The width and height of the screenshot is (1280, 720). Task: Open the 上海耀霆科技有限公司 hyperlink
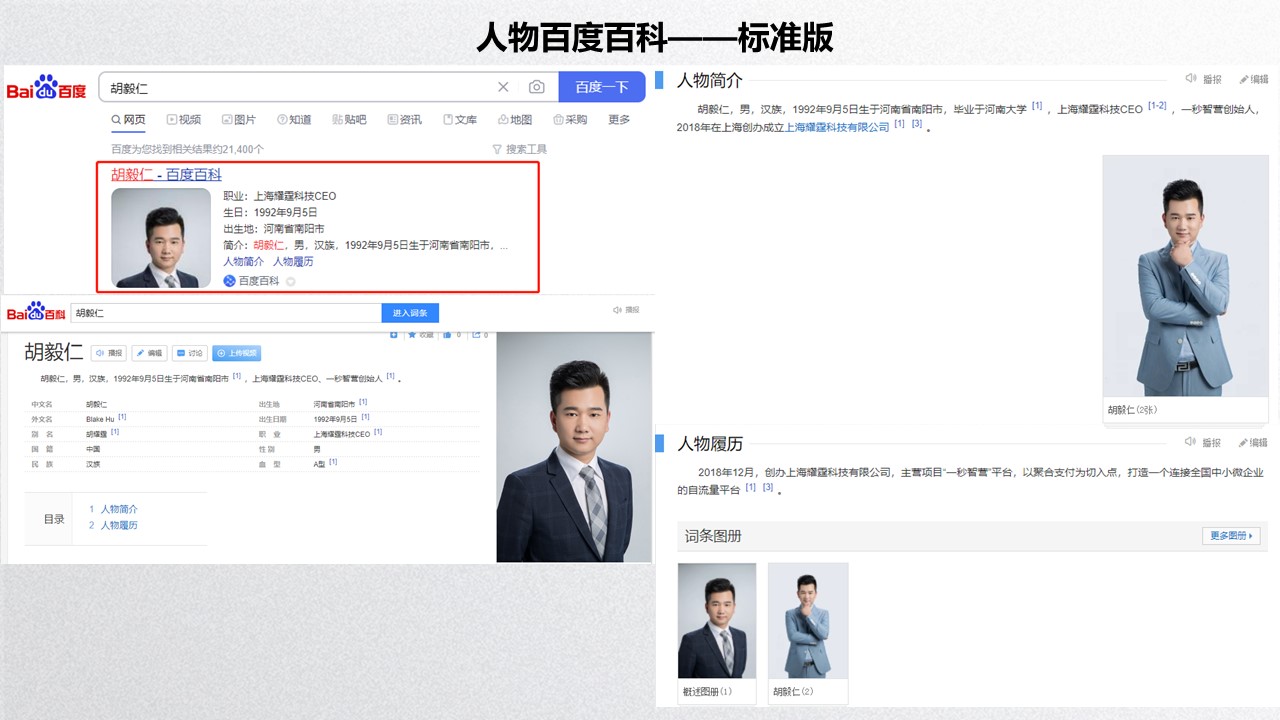pos(837,127)
